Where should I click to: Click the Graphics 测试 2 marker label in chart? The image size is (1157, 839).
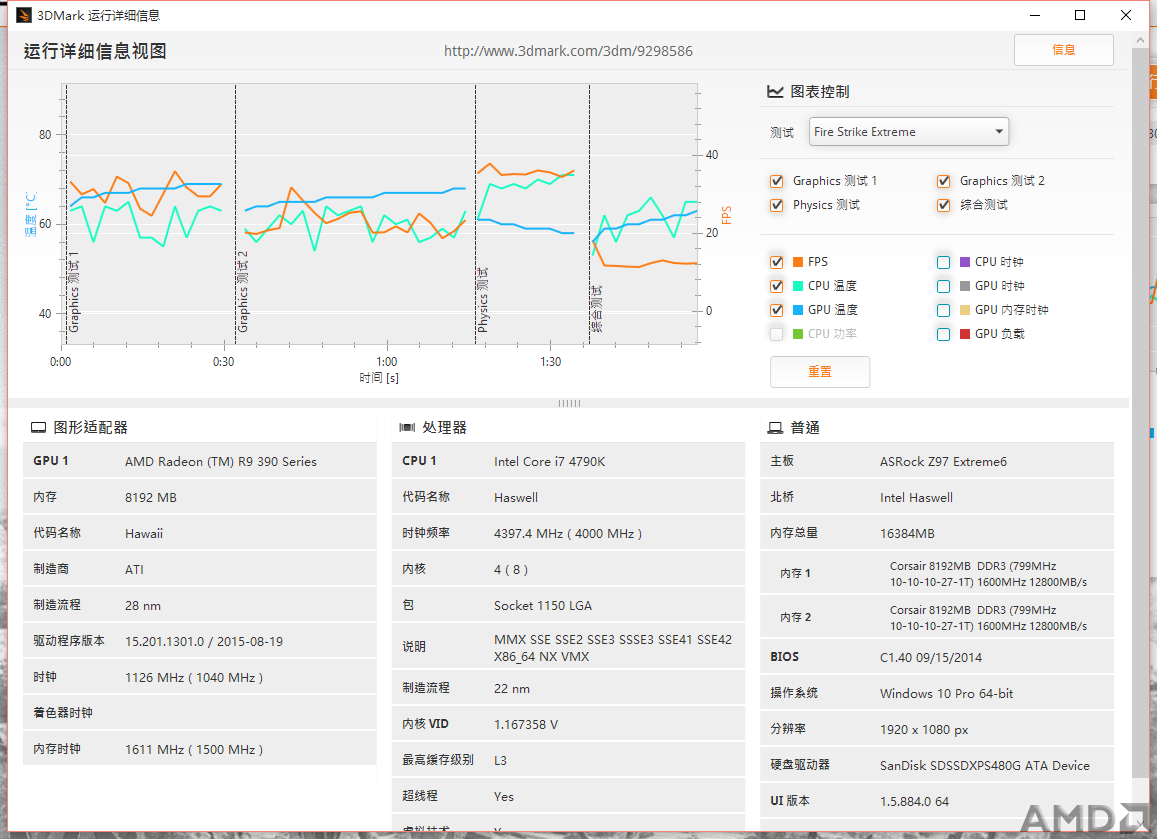pos(243,291)
